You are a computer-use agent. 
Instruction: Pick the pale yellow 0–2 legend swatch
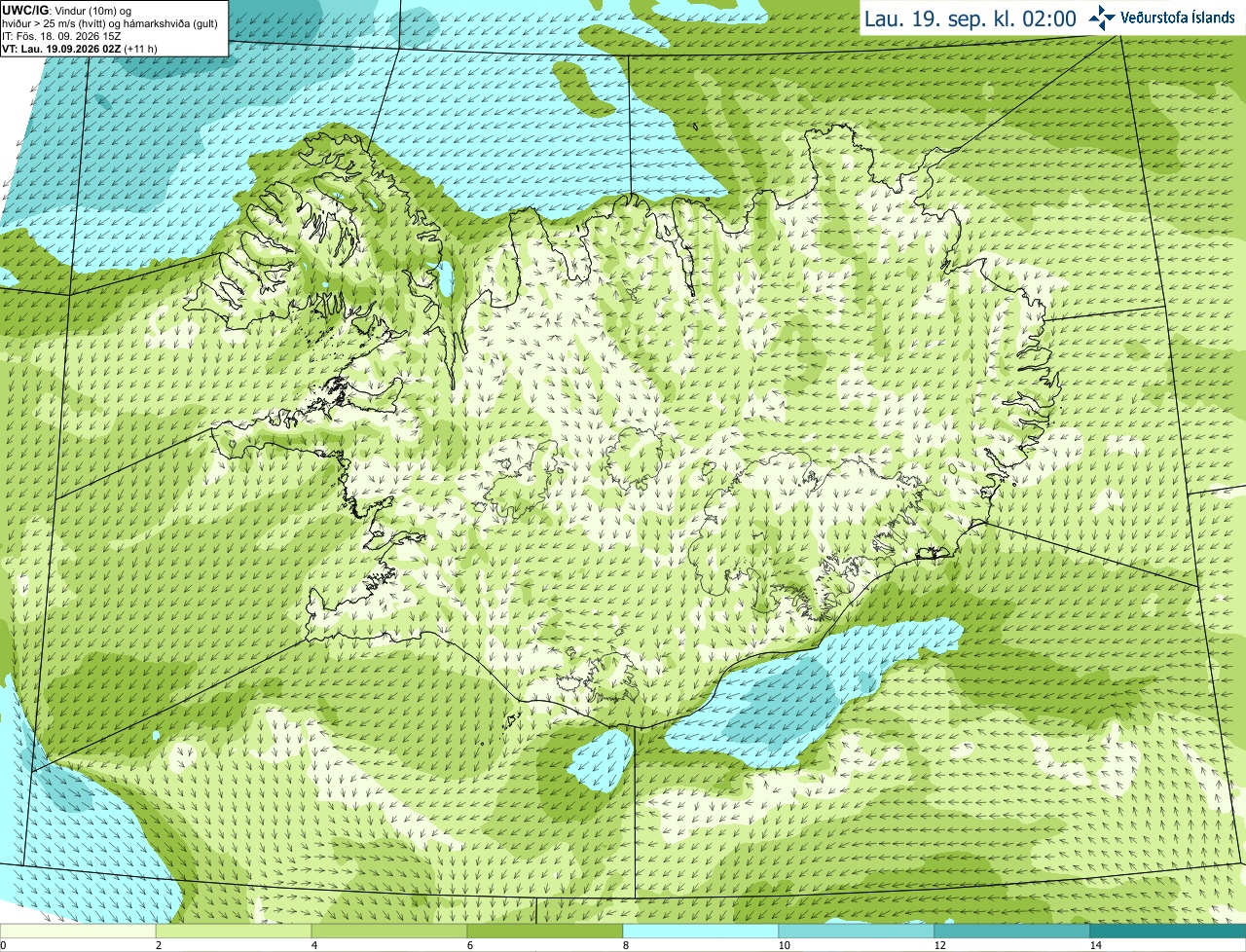[x=78, y=931]
